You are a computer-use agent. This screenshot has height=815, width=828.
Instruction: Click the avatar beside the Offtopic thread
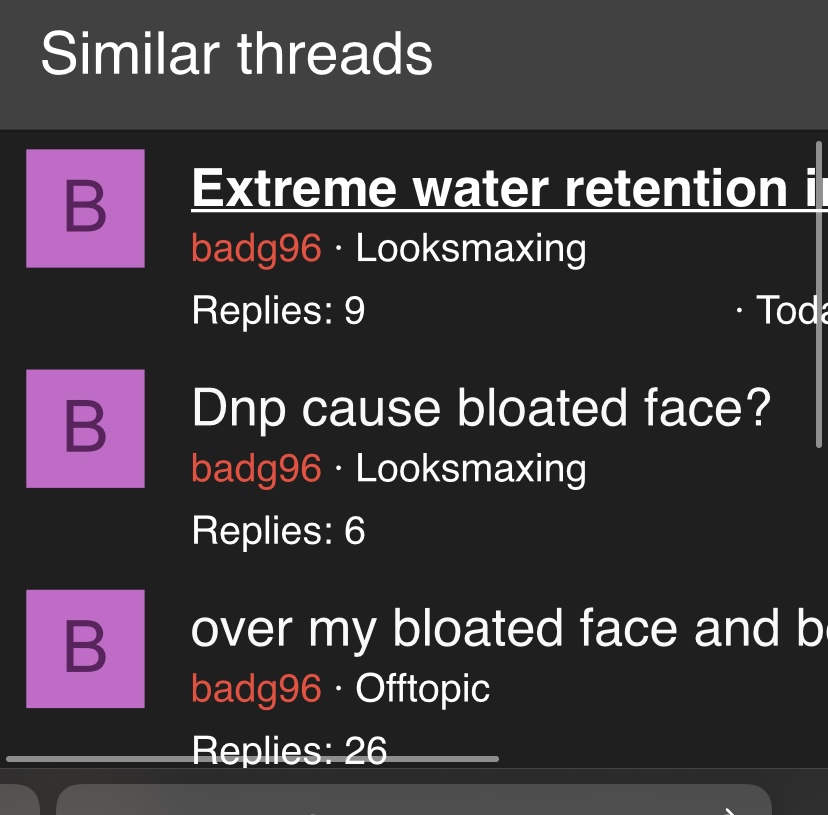(85, 649)
